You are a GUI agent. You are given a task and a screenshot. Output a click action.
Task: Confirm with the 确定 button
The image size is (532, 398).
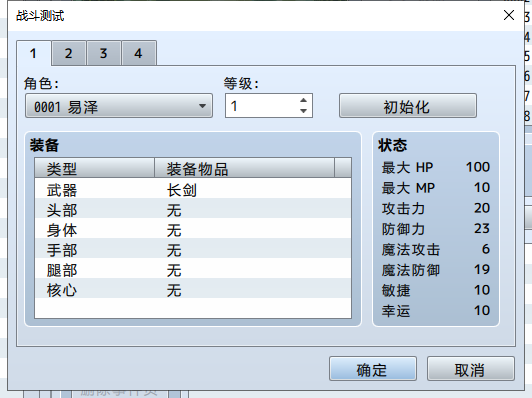coord(373,369)
